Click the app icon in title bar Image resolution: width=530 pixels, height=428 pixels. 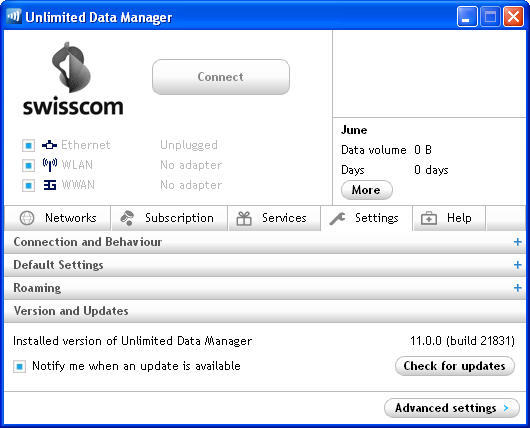point(14,16)
